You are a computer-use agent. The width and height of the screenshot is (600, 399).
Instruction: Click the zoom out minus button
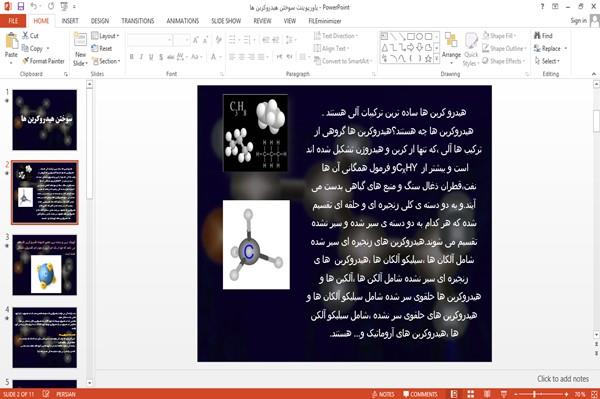515,394
